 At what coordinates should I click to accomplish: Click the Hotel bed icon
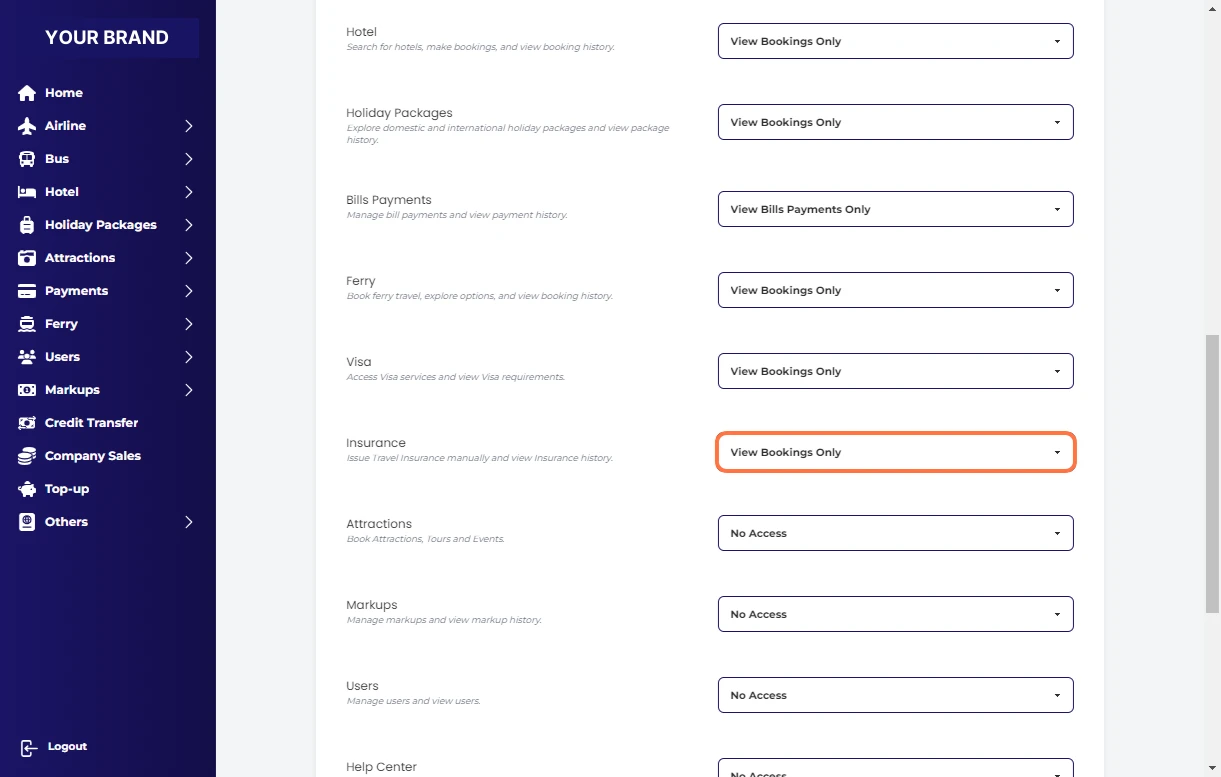pyautogui.click(x=27, y=192)
